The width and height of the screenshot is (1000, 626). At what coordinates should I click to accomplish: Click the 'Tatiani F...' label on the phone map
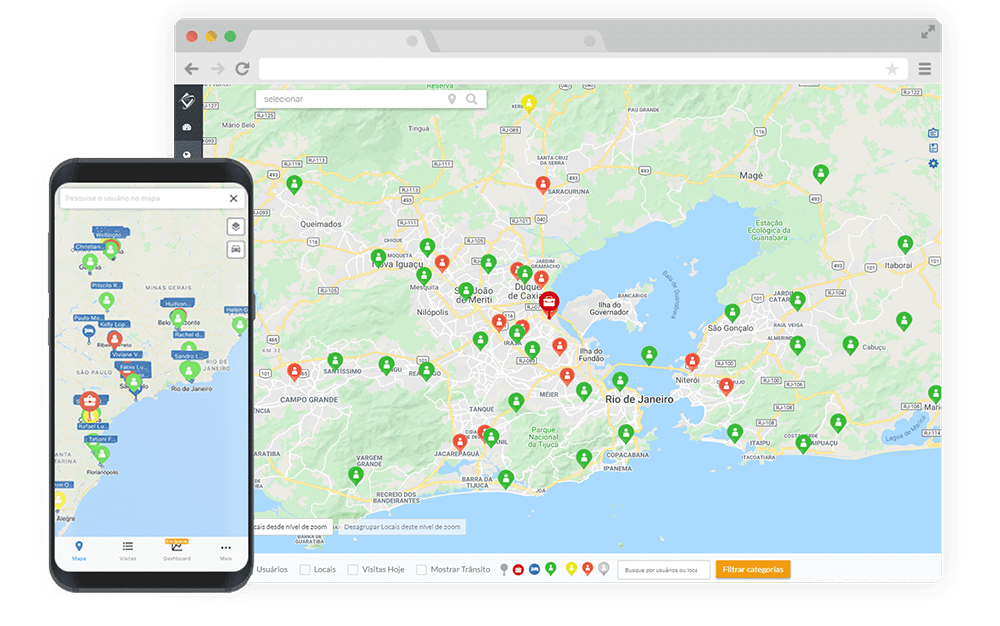pos(101,439)
